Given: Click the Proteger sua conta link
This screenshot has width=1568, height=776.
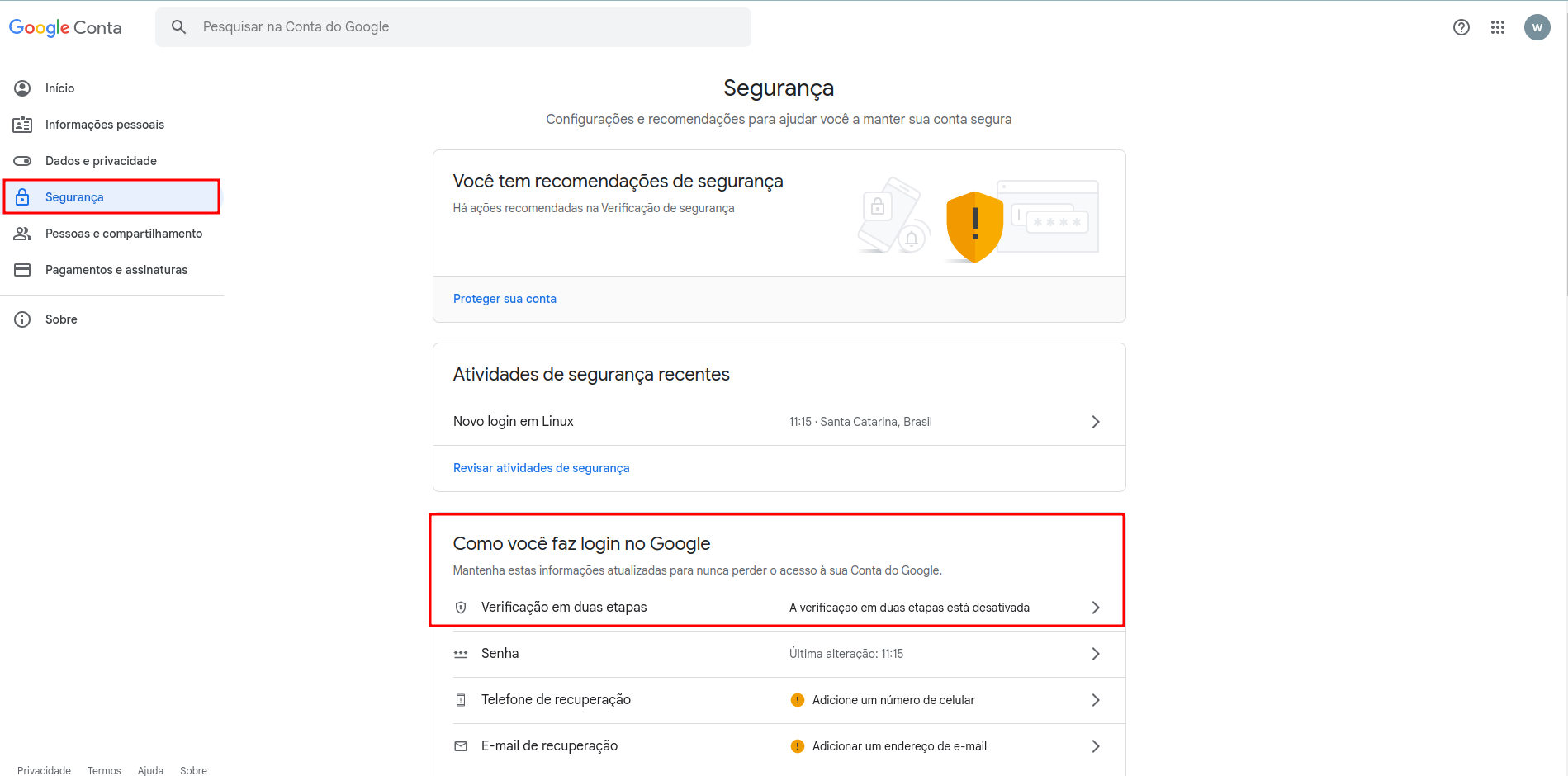Looking at the screenshot, I should pyautogui.click(x=505, y=299).
